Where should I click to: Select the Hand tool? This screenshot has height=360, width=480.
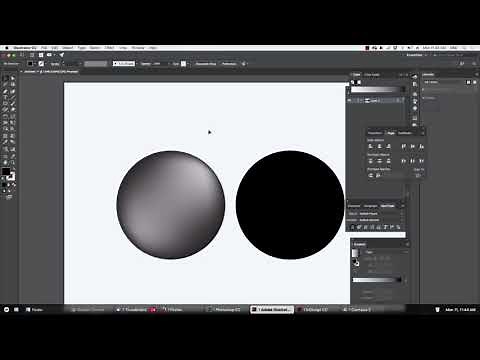[x=5, y=162]
